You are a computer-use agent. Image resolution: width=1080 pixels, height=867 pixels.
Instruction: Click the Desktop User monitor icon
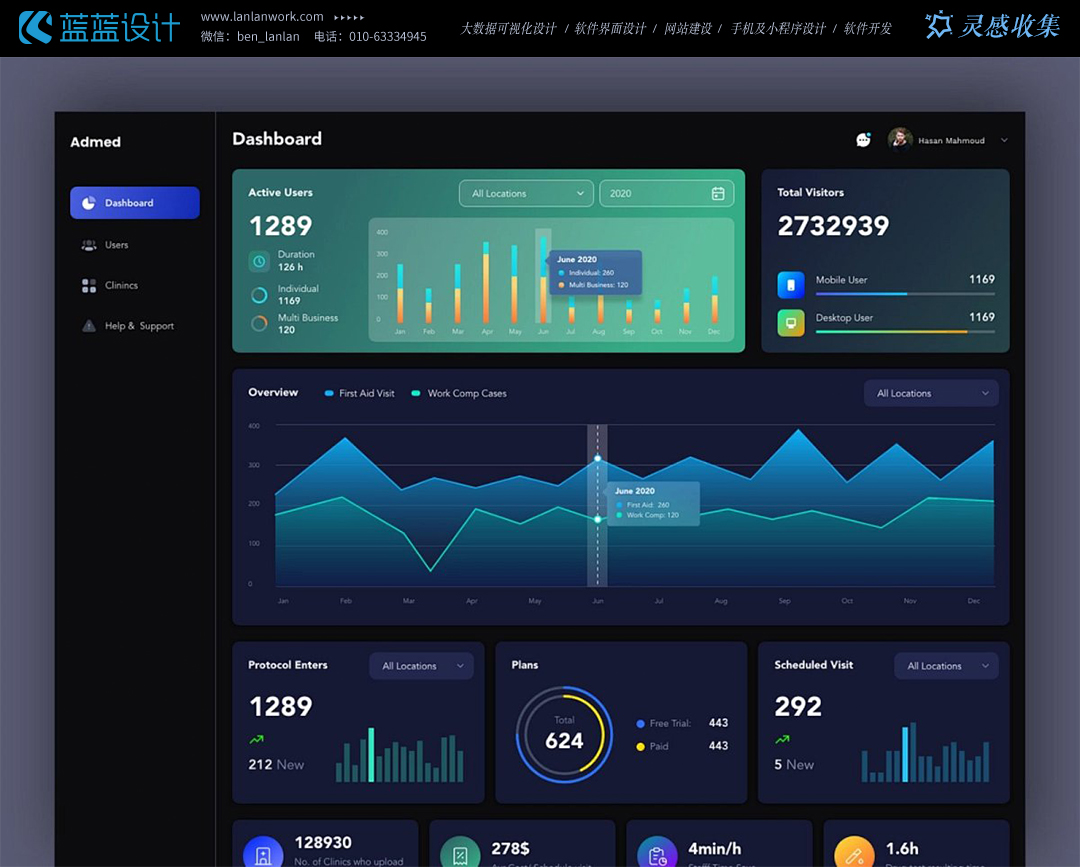tap(791, 323)
